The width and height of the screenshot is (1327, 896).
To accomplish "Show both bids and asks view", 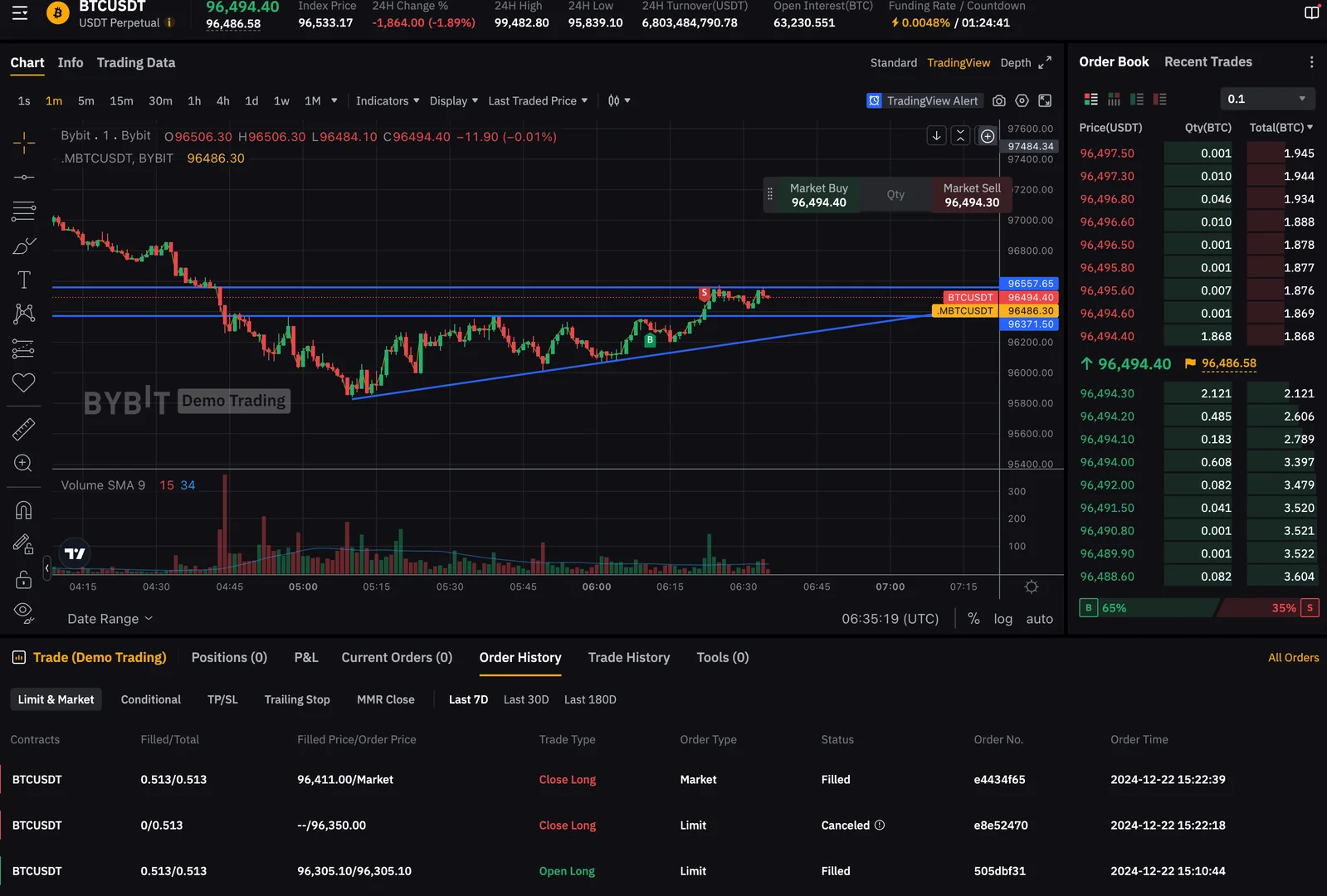I will pyautogui.click(x=1091, y=99).
